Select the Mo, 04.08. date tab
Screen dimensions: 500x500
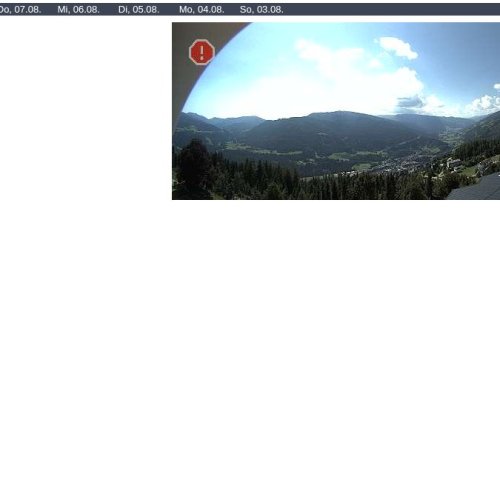point(201,9)
